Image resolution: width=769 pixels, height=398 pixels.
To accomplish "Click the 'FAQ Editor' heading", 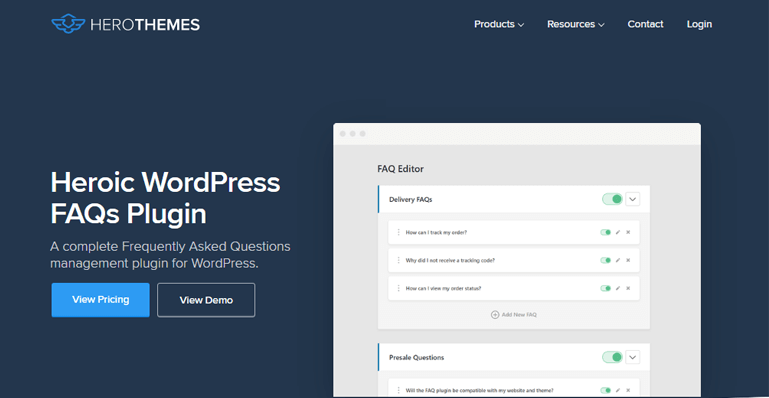I will point(400,169).
